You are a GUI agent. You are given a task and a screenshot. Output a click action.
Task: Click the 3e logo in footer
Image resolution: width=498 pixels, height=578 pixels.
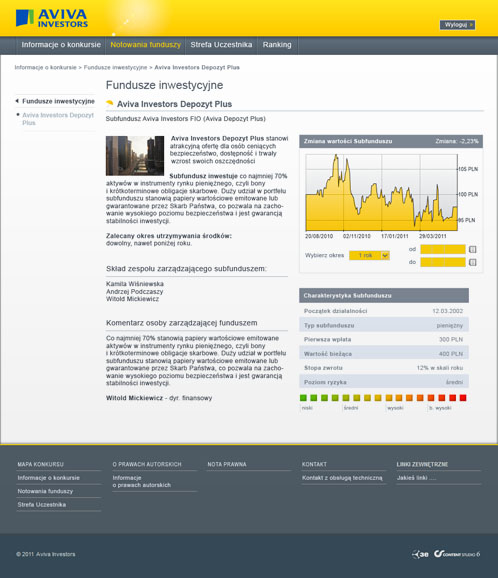point(421,554)
